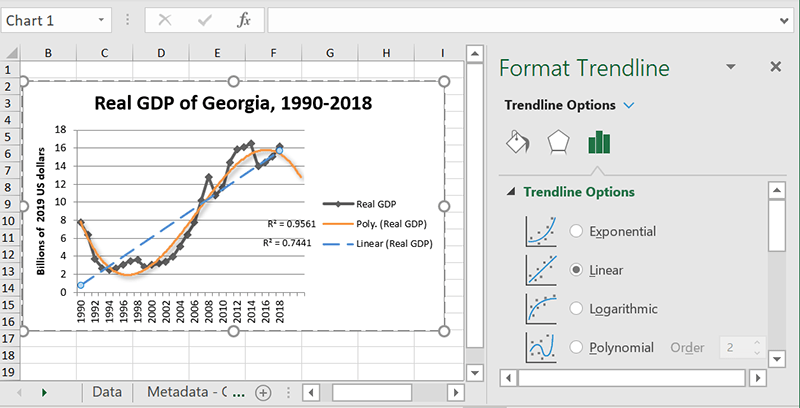Click the sheet tab overflow ellipsis
Viewport: 800px width, 408px height.
coord(238,393)
